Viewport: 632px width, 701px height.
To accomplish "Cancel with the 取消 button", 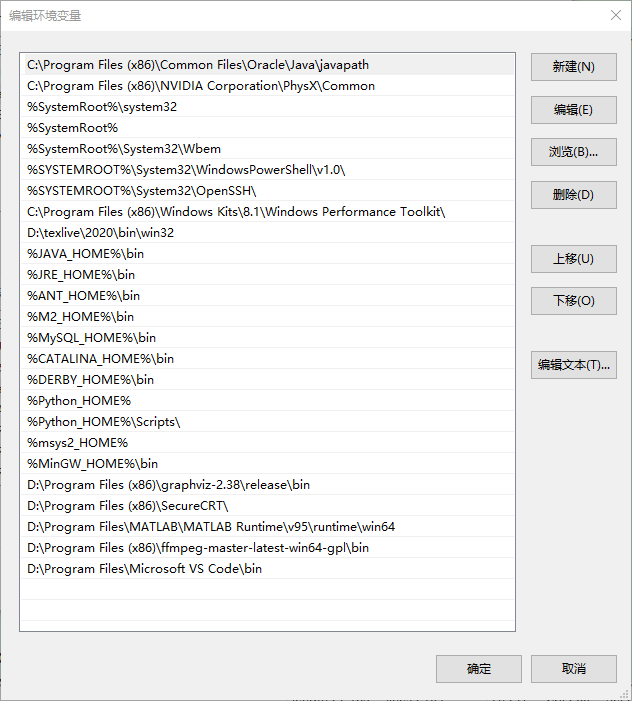I will pos(573,669).
